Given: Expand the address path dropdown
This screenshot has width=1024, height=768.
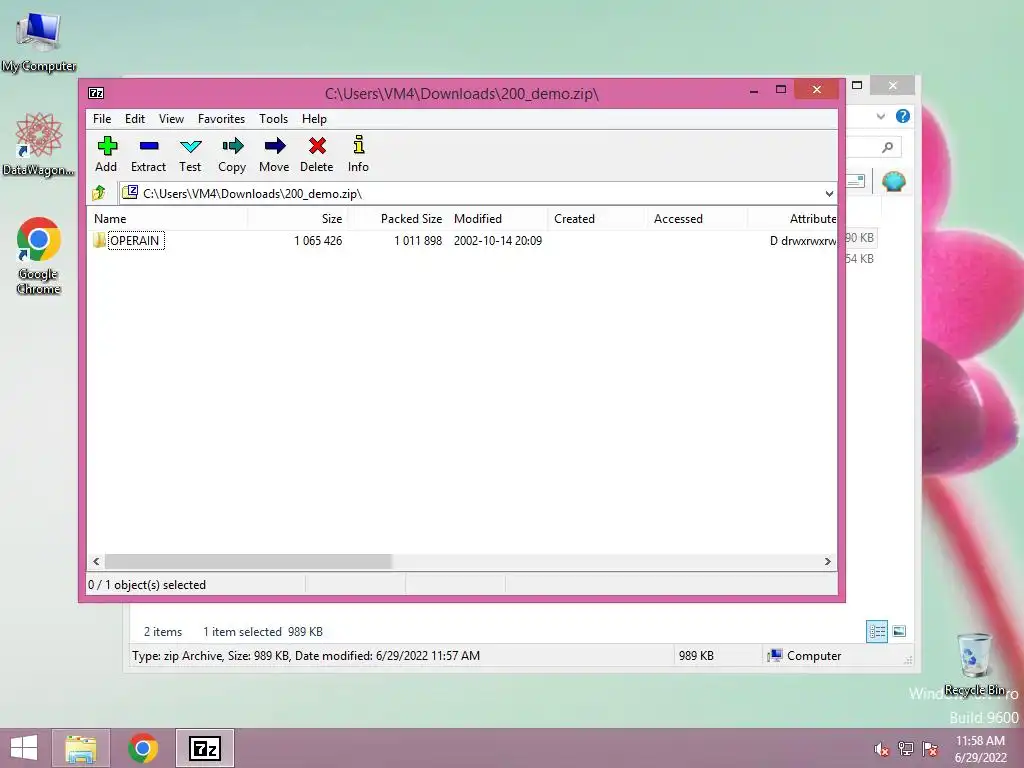Looking at the screenshot, I should pos(829,193).
